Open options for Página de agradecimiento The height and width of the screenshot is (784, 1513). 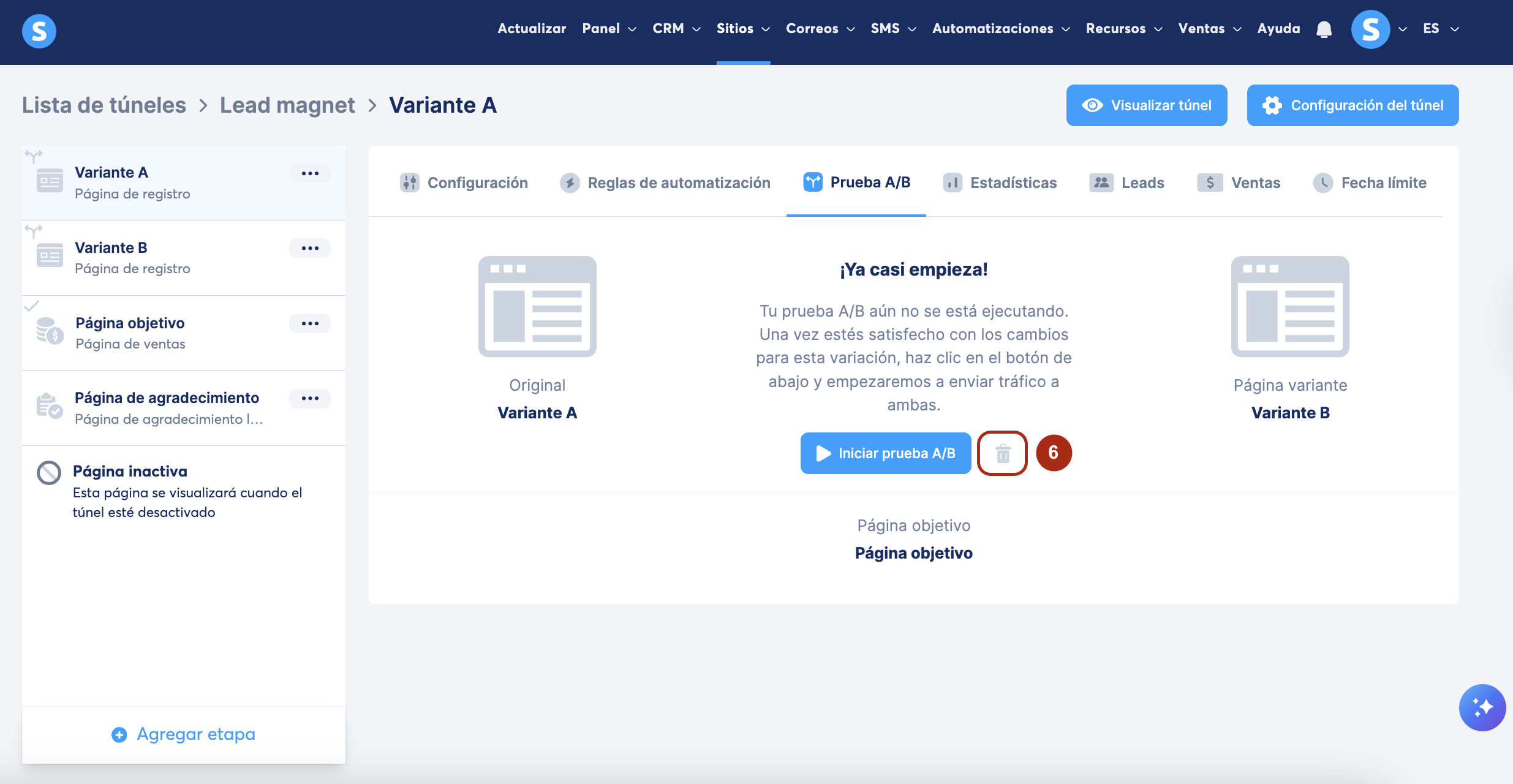(310, 398)
